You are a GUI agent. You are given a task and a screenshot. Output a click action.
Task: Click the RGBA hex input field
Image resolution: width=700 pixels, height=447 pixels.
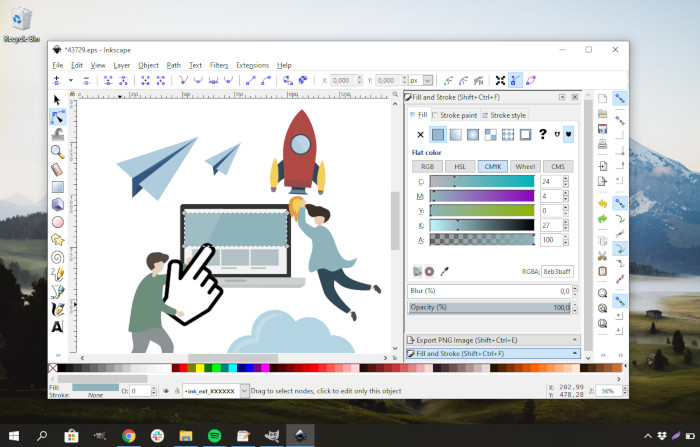coord(558,271)
